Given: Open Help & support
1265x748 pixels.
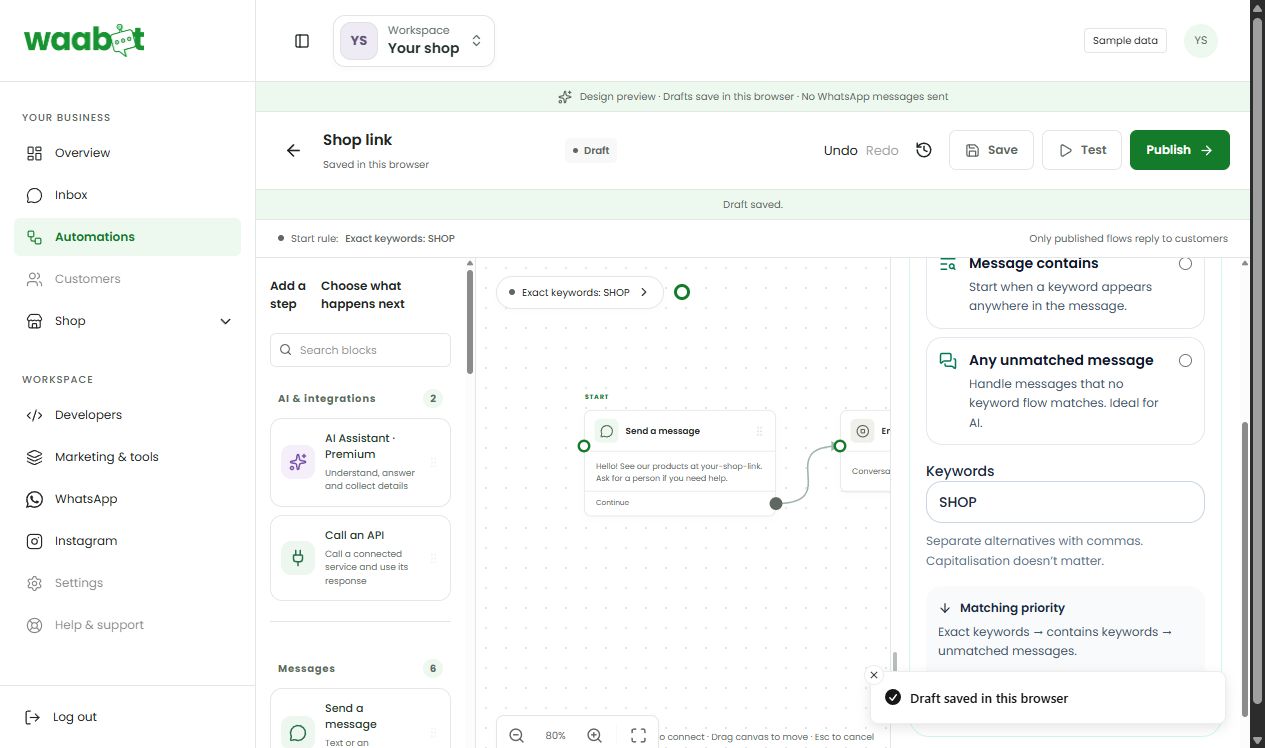Looking at the screenshot, I should point(127,625).
